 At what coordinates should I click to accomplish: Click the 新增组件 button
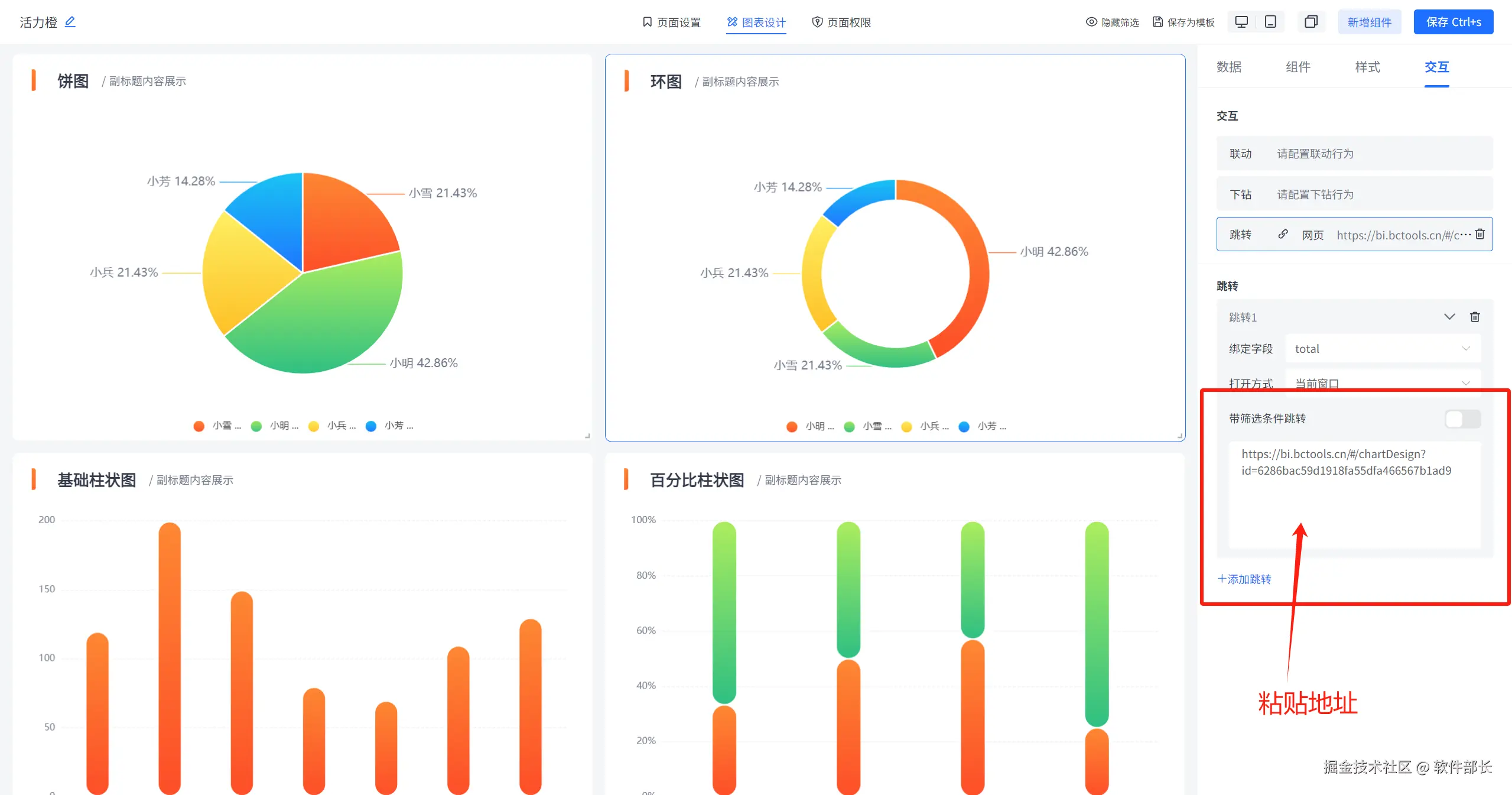[x=1369, y=22]
